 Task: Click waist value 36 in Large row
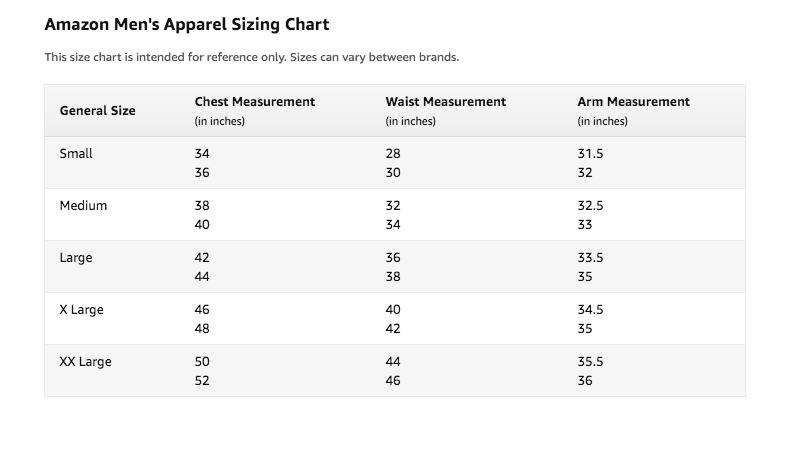click(x=393, y=257)
